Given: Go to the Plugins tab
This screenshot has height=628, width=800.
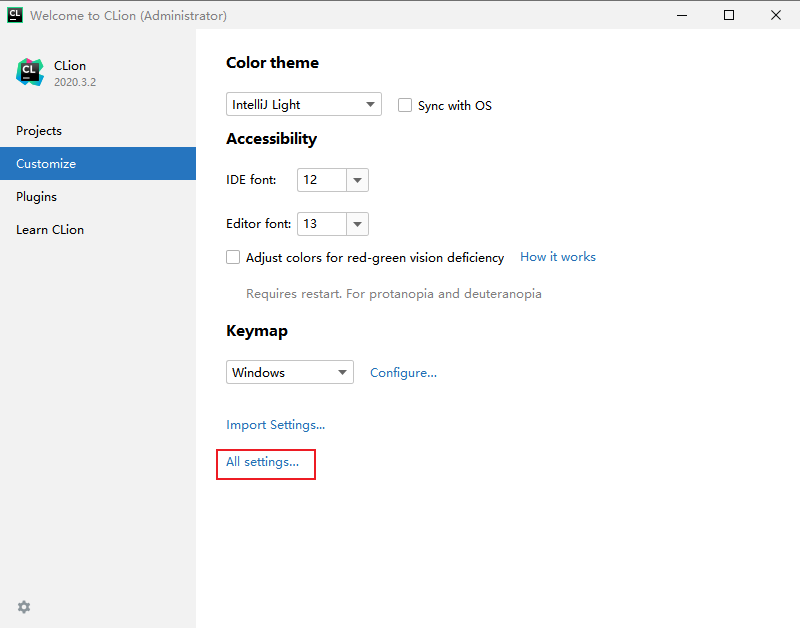Looking at the screenshot, I should pos(37,197).
